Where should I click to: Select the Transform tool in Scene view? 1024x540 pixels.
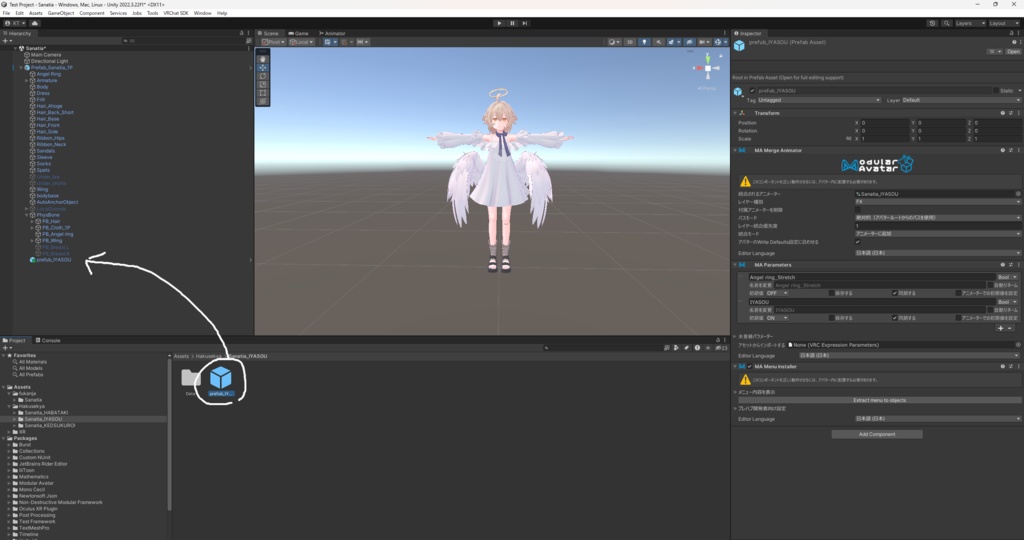pos(263,101)
